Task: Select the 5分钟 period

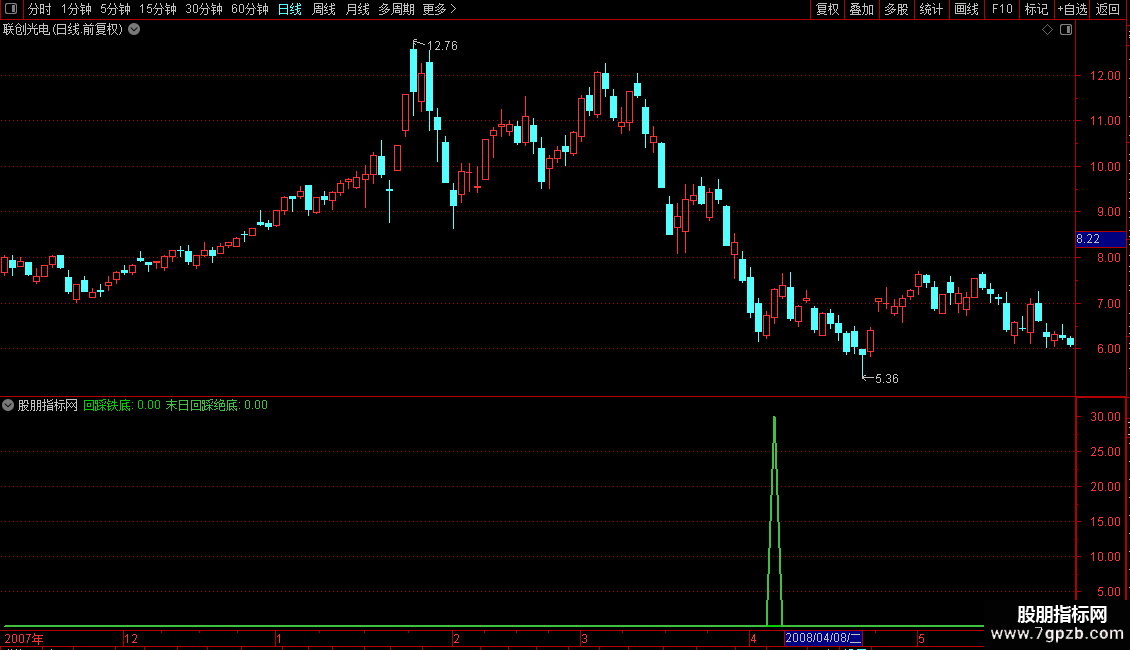Action: (115, 9)
